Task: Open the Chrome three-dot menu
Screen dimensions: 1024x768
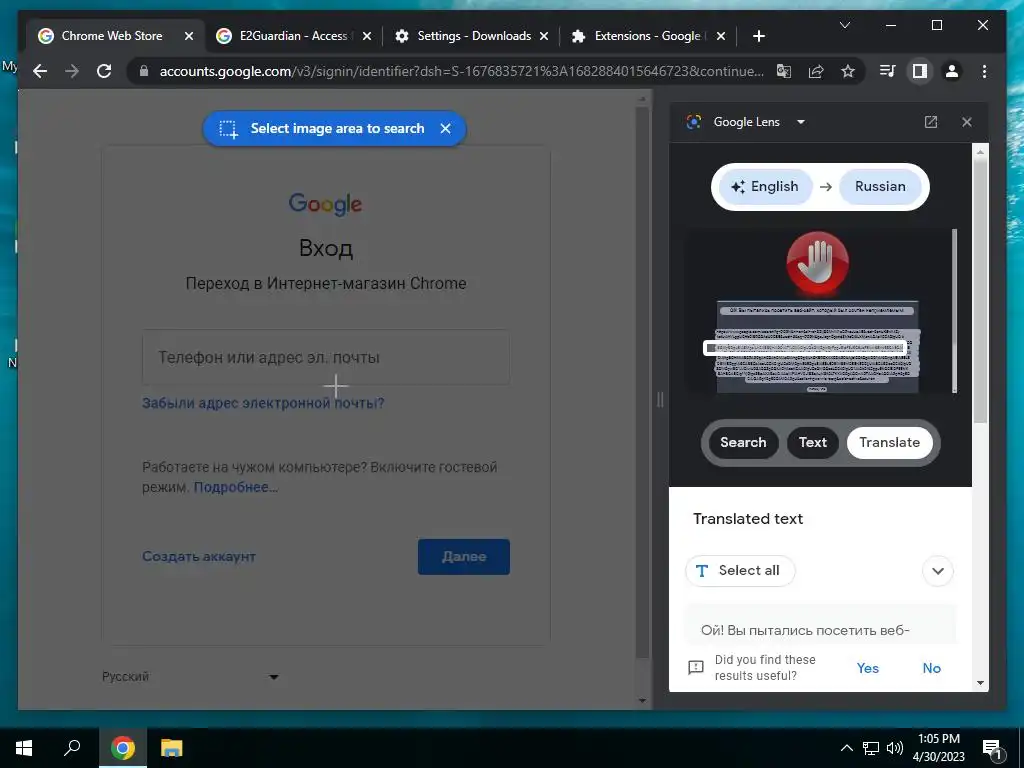Action: (984, 71)
